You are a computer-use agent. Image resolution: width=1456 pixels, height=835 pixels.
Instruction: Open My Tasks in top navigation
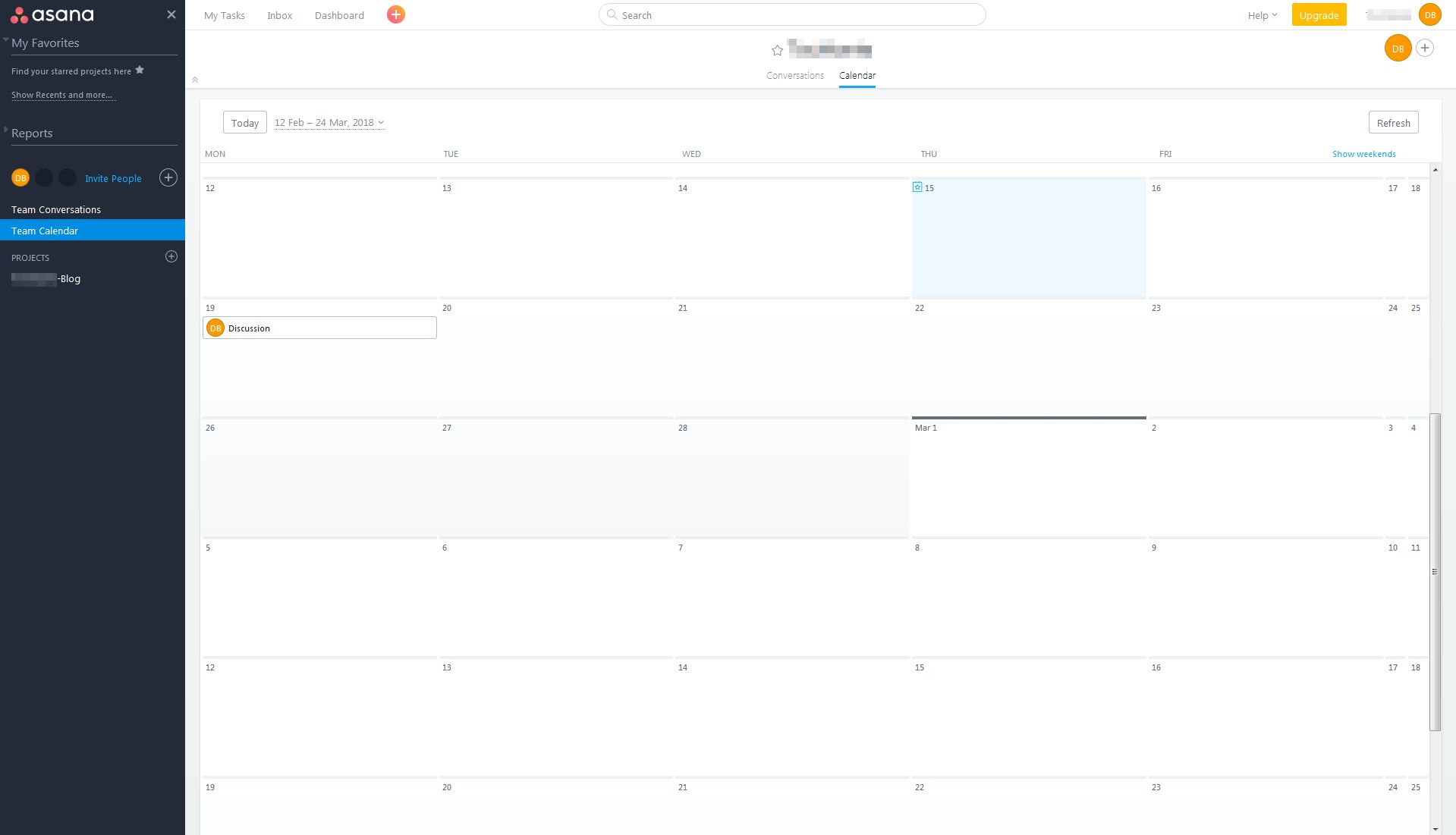[x=225, y=15]
